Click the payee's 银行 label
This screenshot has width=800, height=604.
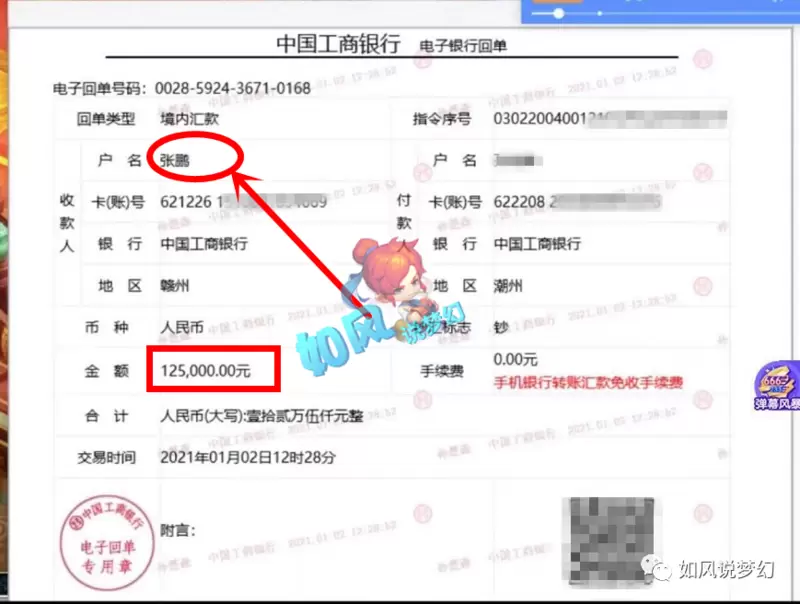coord(120,244)
